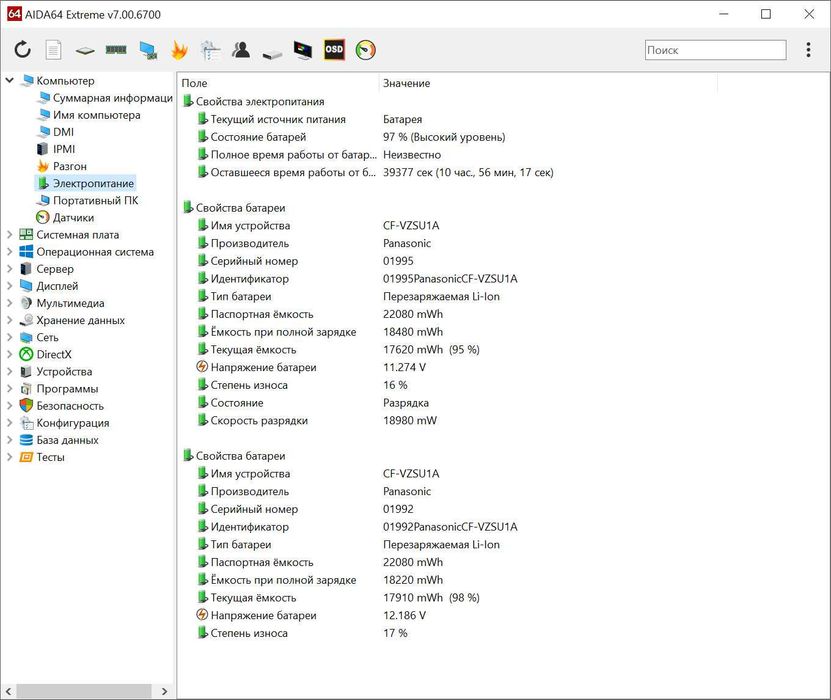Collapse the Компьютер tree node
This screenshot has width=831, height=700.
(x=10, y=81)
